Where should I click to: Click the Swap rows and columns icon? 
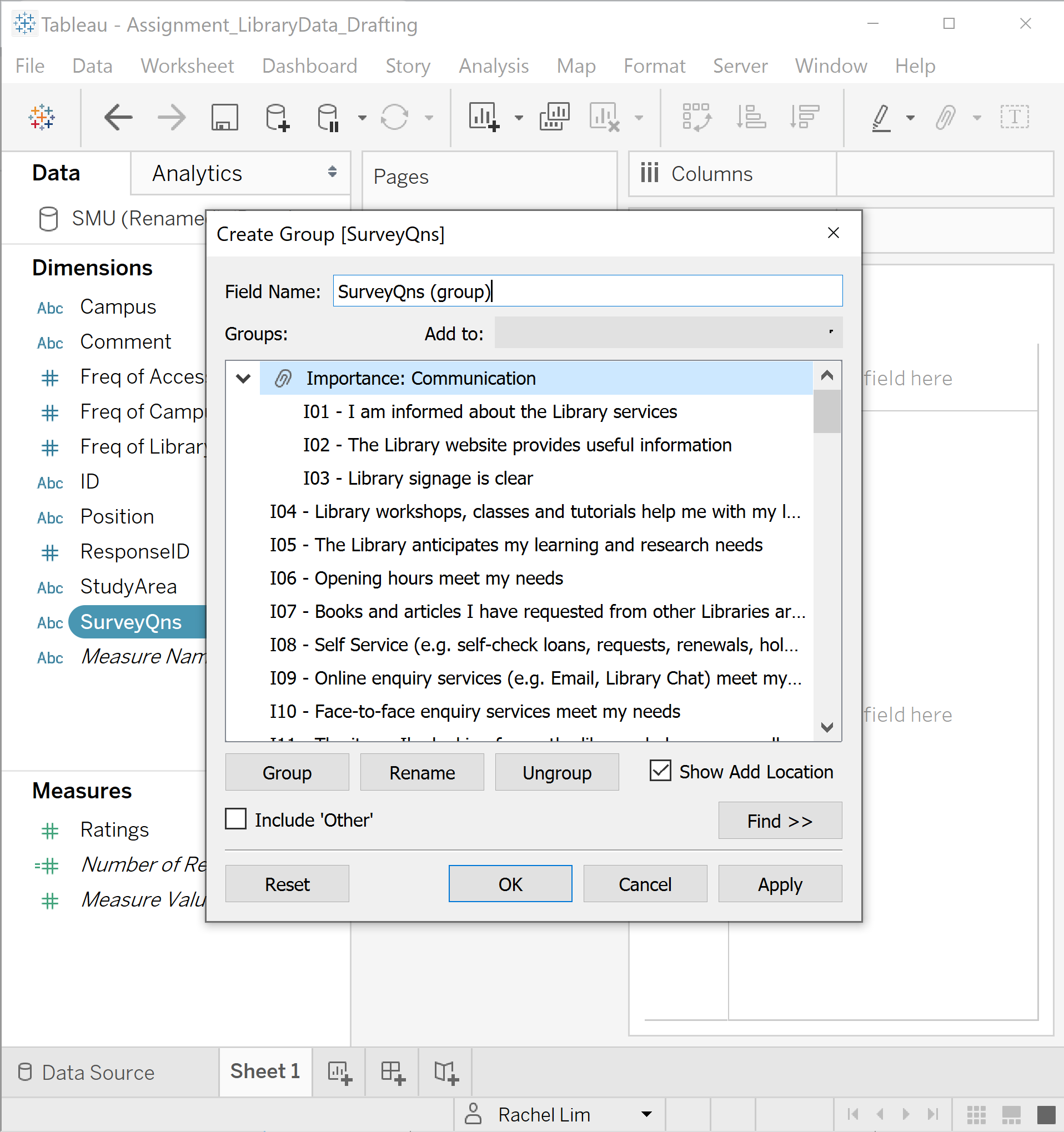click(696, 118)
